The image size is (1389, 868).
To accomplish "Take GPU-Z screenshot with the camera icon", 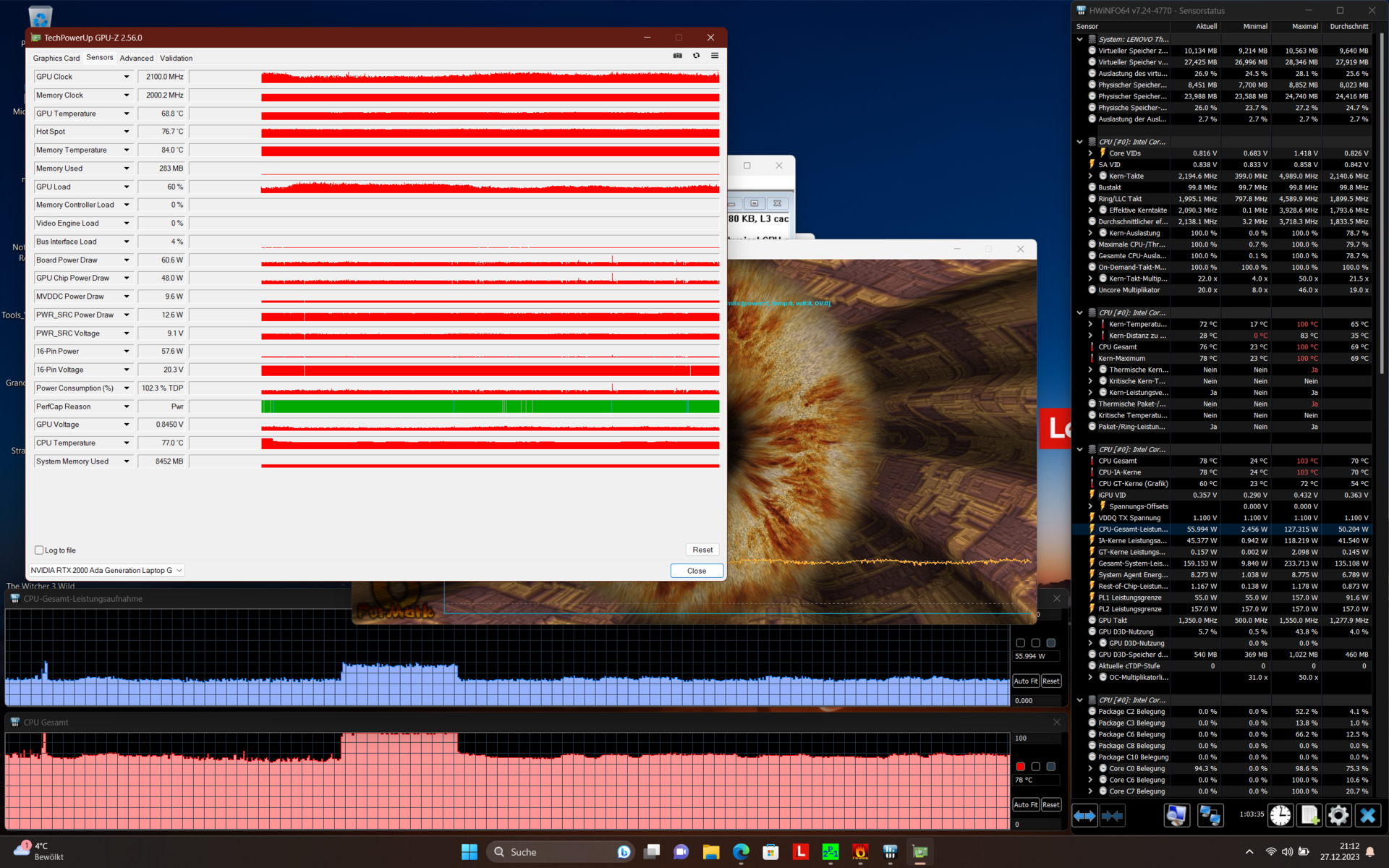I will 677,56.
